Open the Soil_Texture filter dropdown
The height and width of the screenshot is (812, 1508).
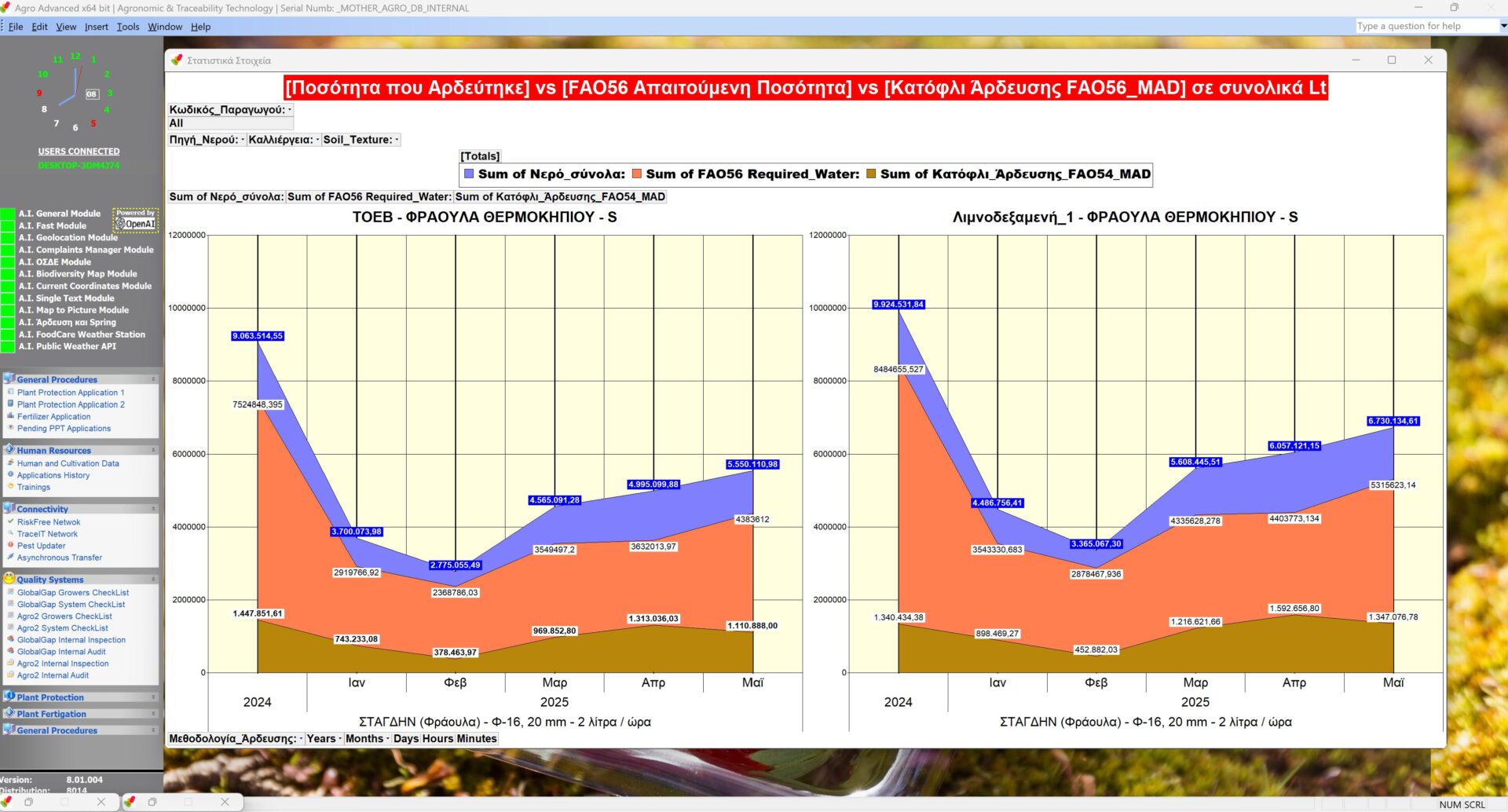(x=397, y=140)
